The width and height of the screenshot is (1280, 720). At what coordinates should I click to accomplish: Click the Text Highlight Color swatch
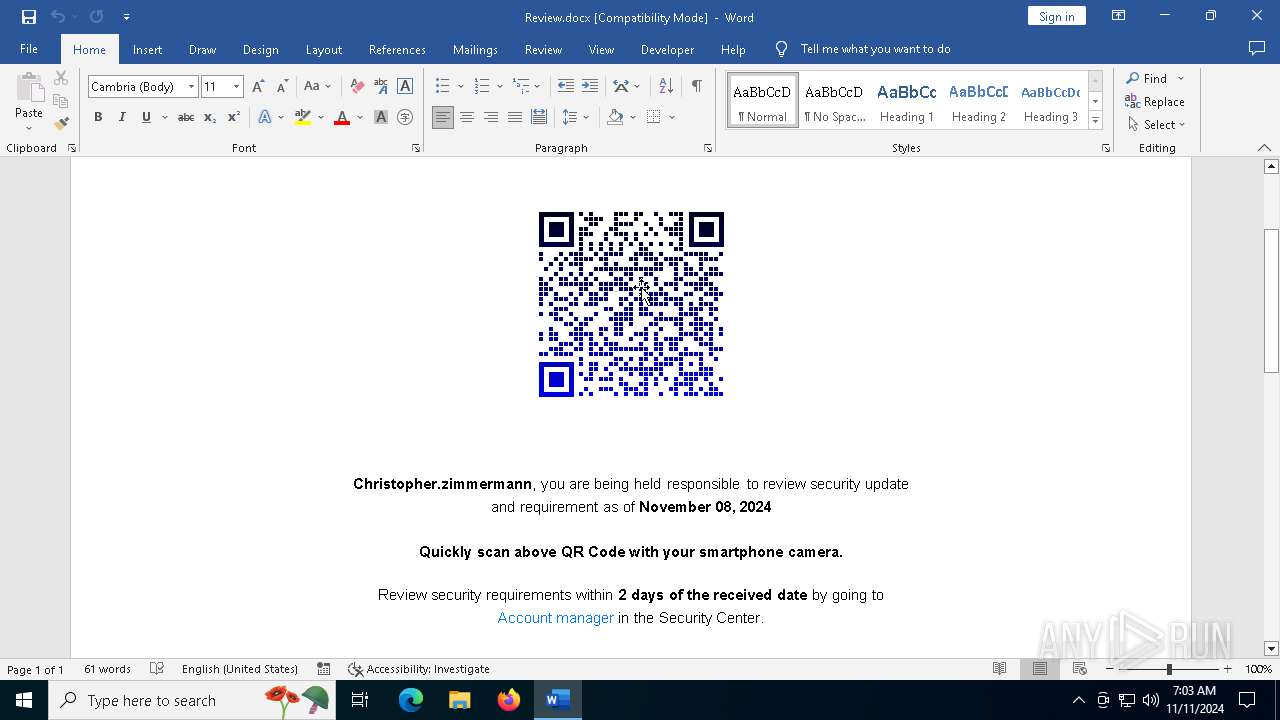(x=303, y=118)
